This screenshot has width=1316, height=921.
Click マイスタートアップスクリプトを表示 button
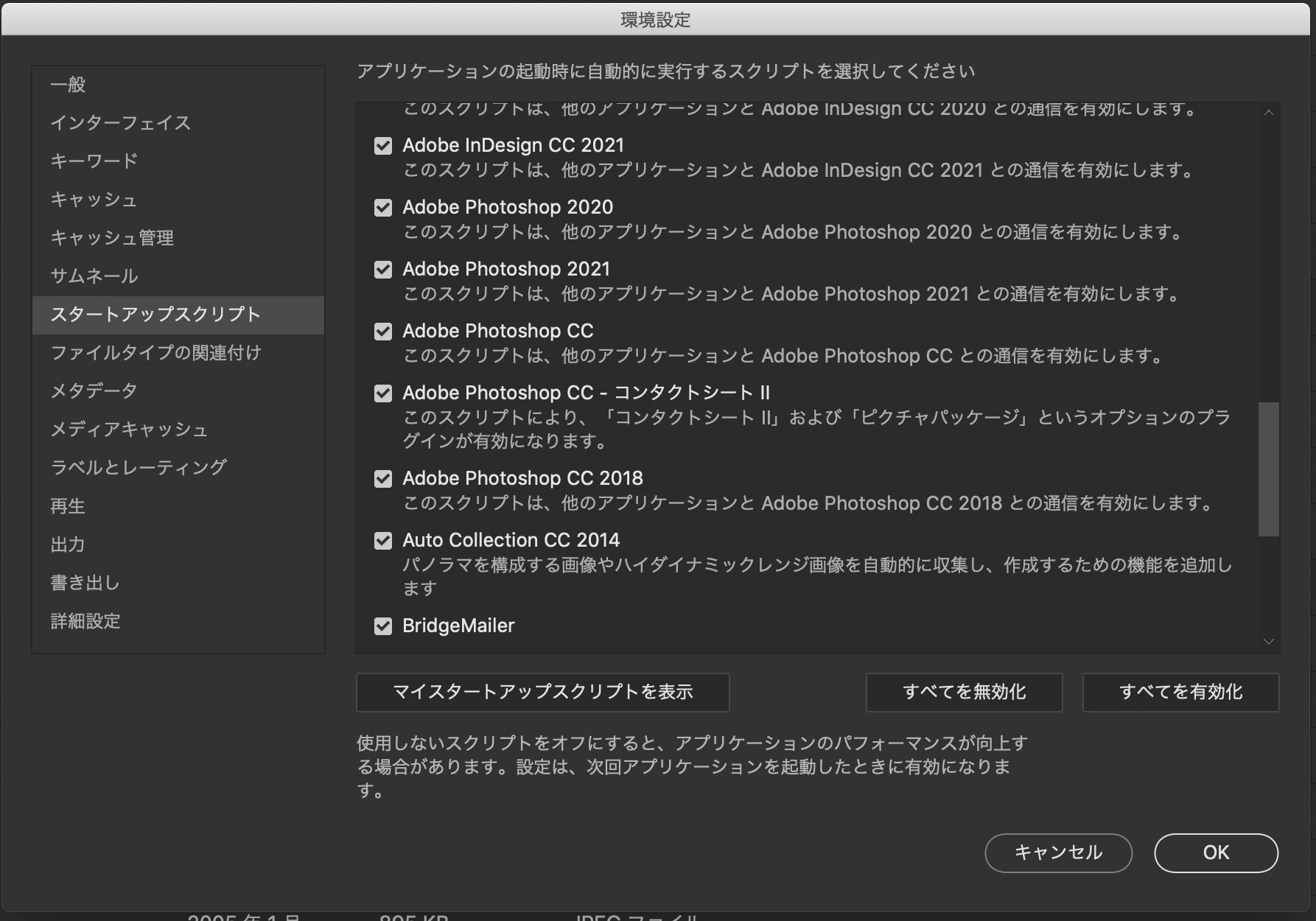(x=543, y=692)
